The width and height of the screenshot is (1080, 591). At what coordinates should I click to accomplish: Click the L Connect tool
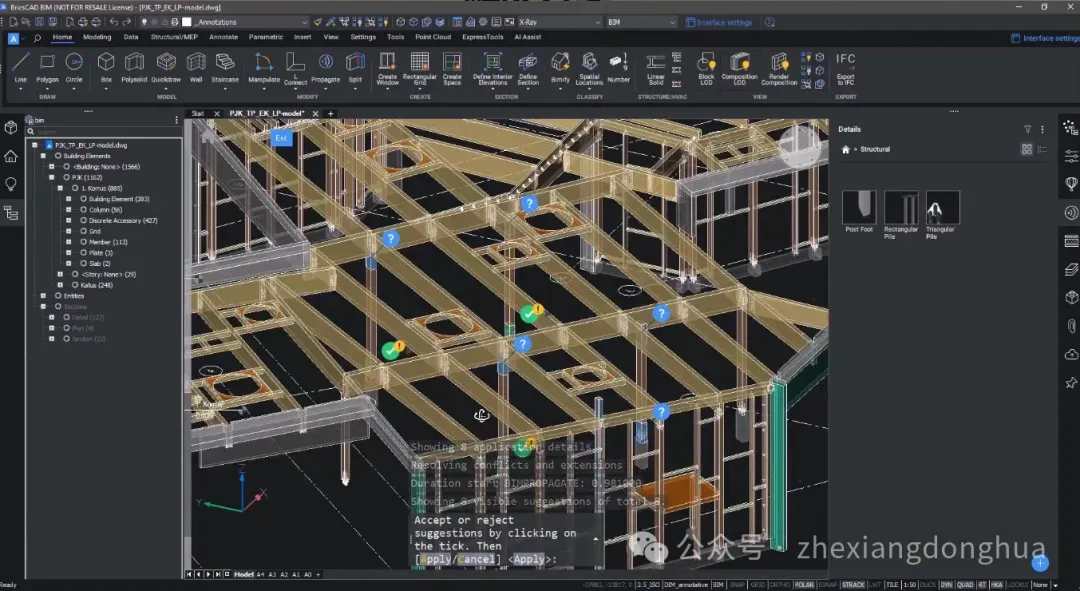click(x=295, y=69)
